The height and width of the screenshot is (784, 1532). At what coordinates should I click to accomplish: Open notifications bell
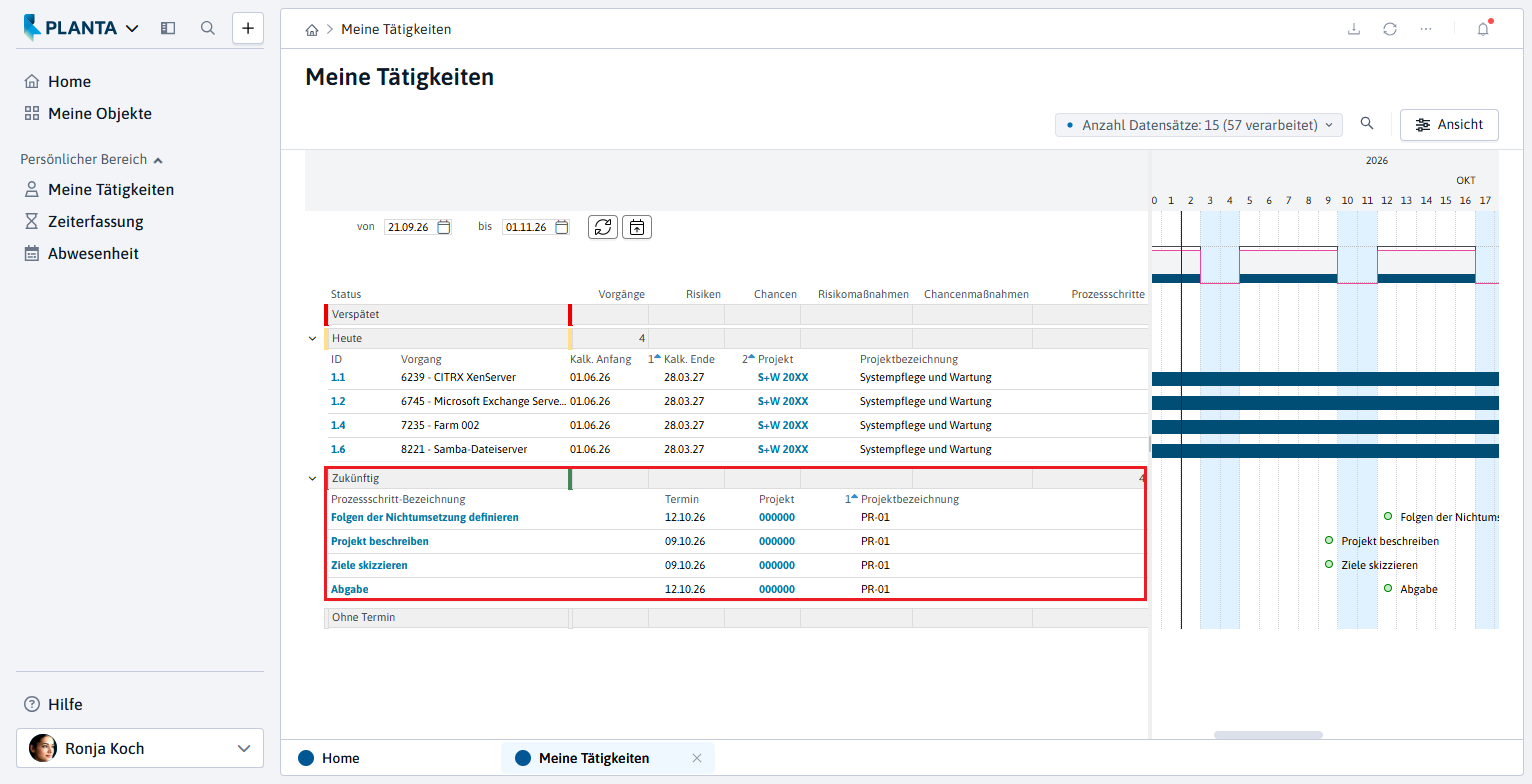(x=1483, y=29)
